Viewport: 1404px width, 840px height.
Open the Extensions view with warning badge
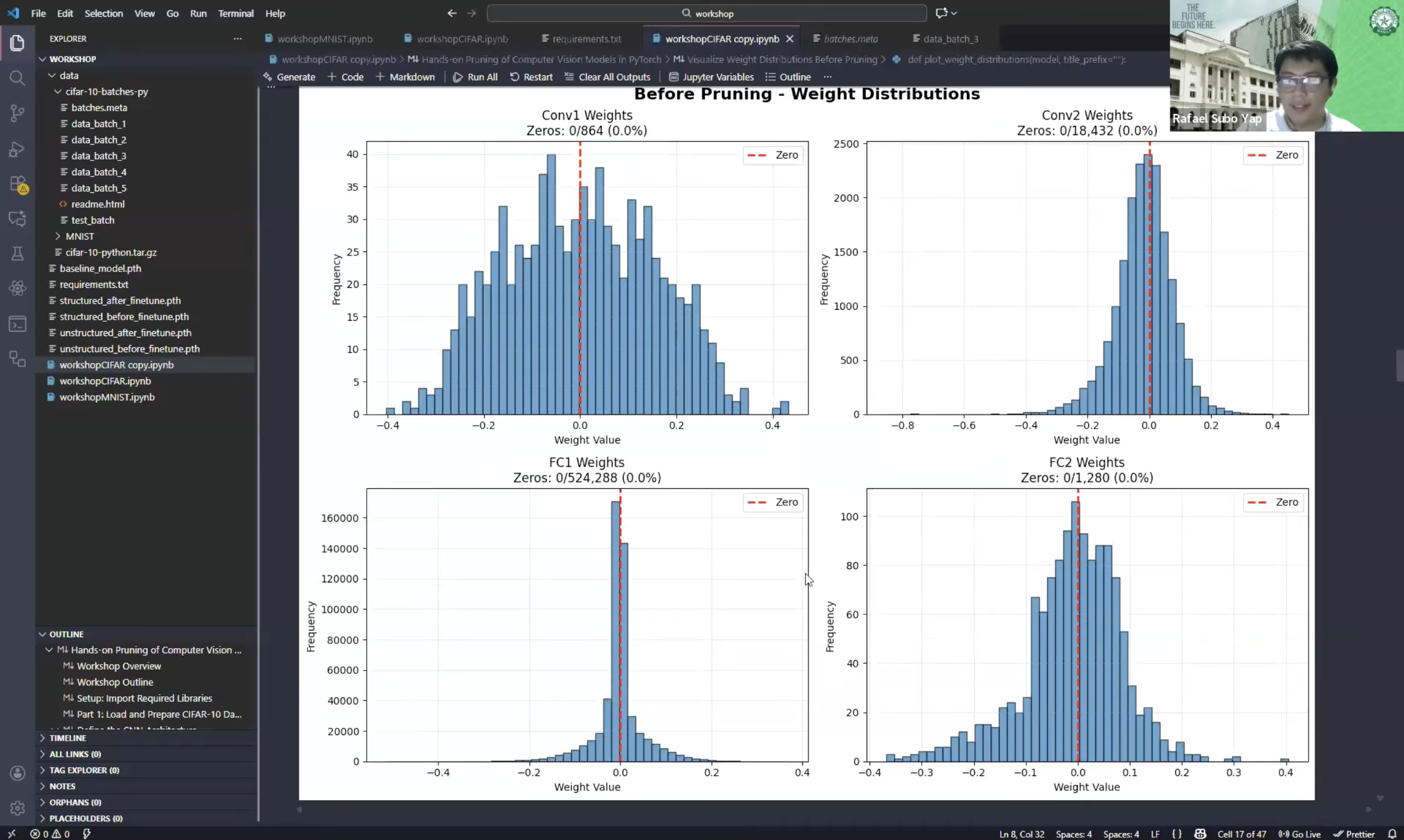point(18,185)
